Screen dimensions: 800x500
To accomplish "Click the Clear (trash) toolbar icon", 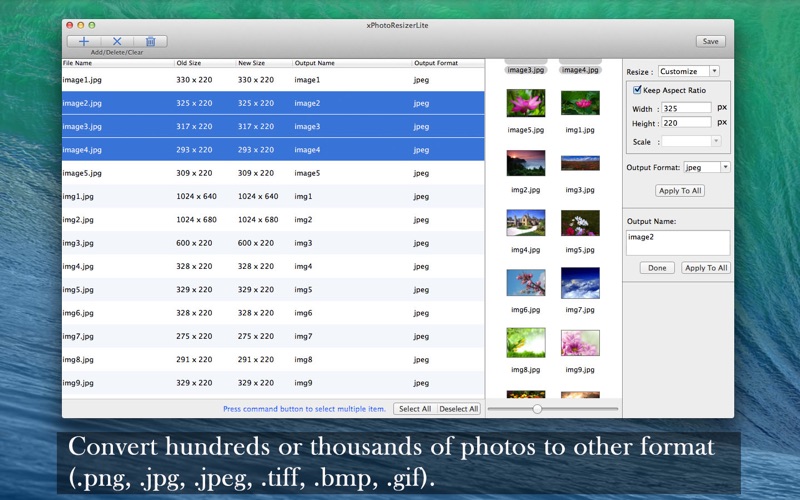I will [151, 41].
